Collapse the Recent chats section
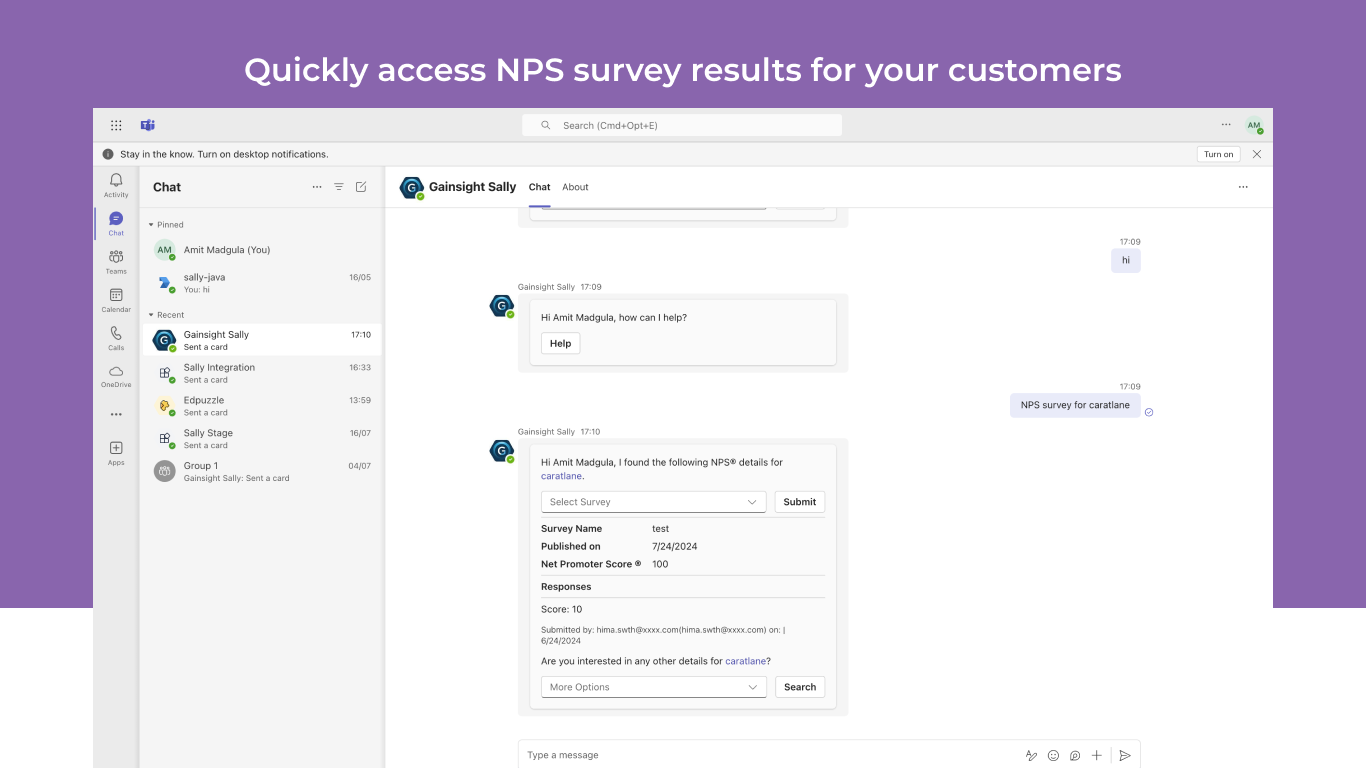Screen dimensions: 1366x768 pyautogui.click(x=151, y=315)
